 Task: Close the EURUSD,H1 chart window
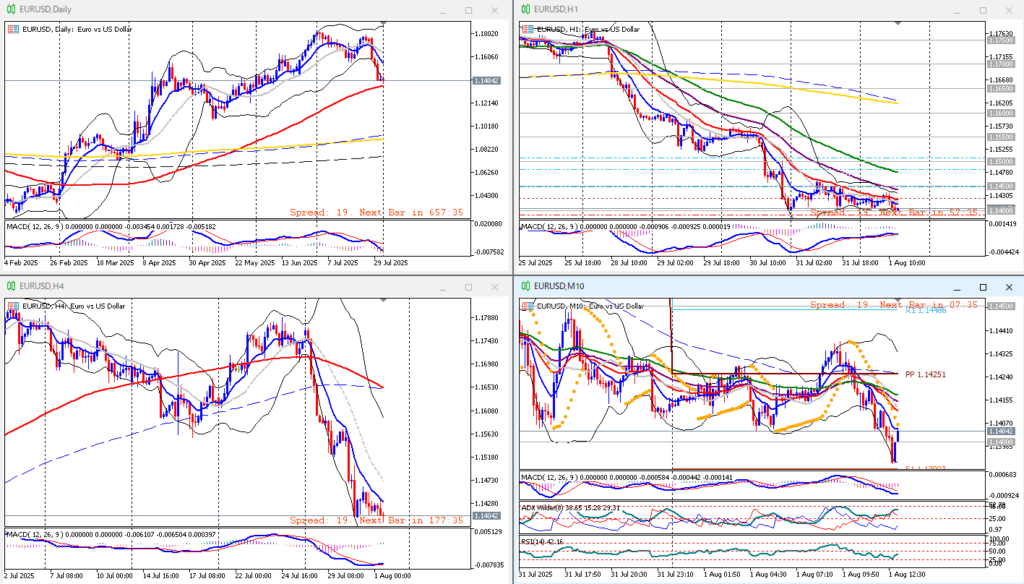click(x=1009, y=10)
